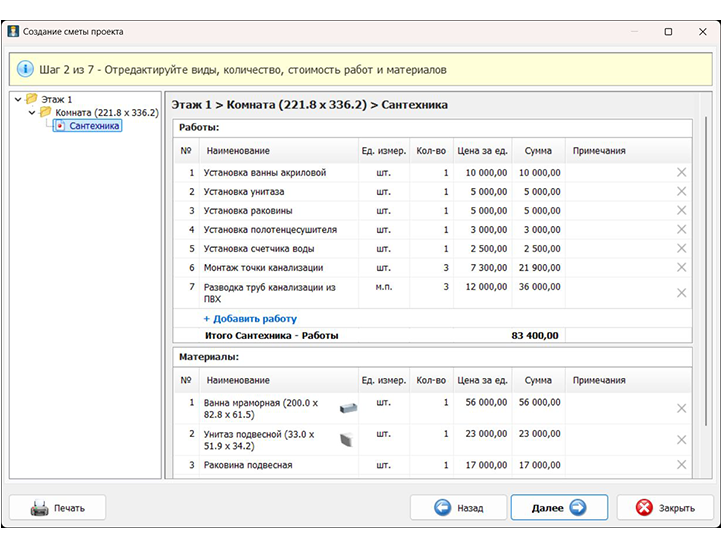
Task: Remove the Унитаз подвесной material row
Action: [x=681, y=440]
